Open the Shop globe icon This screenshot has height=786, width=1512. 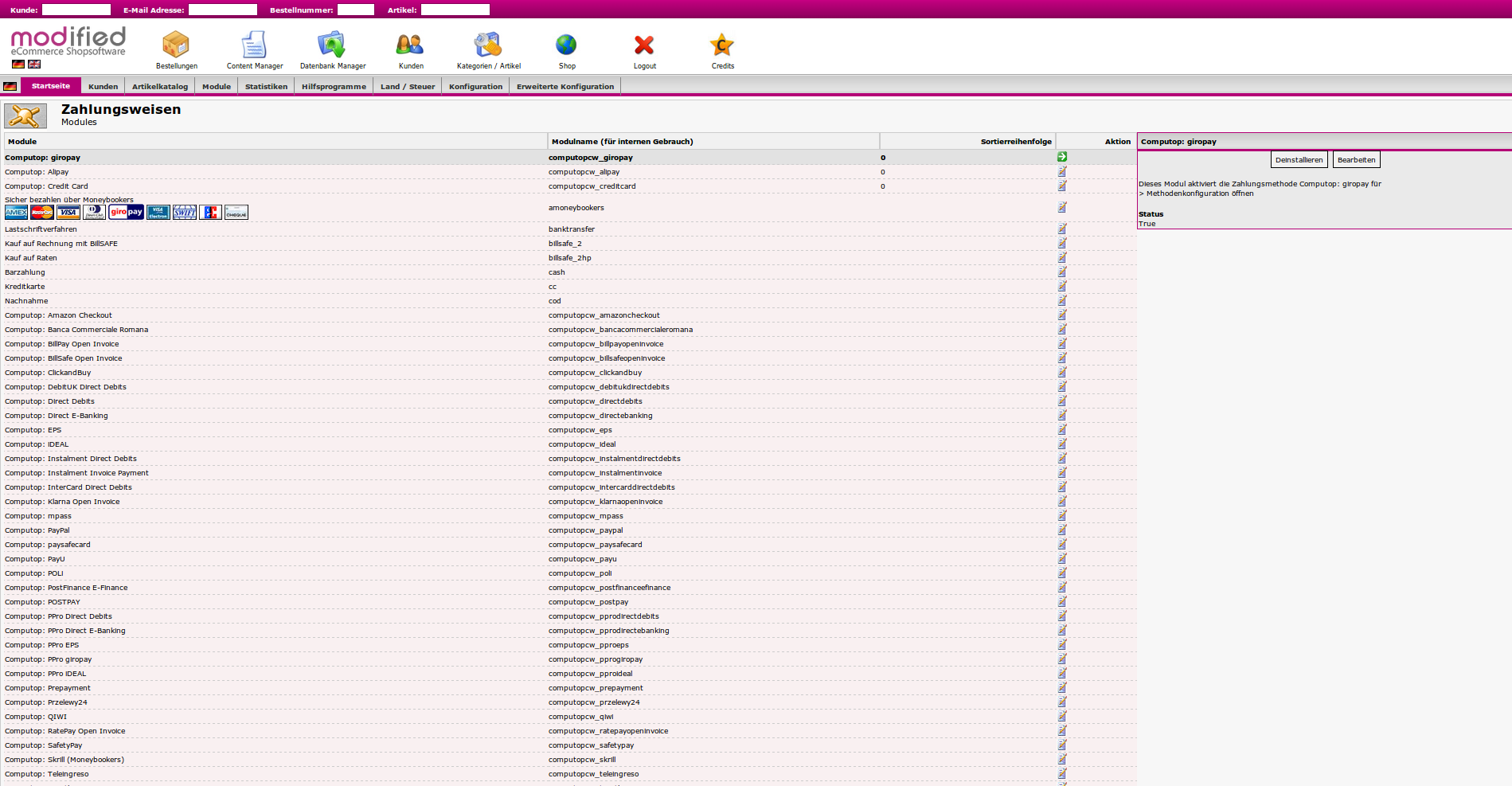coord(566,45)
